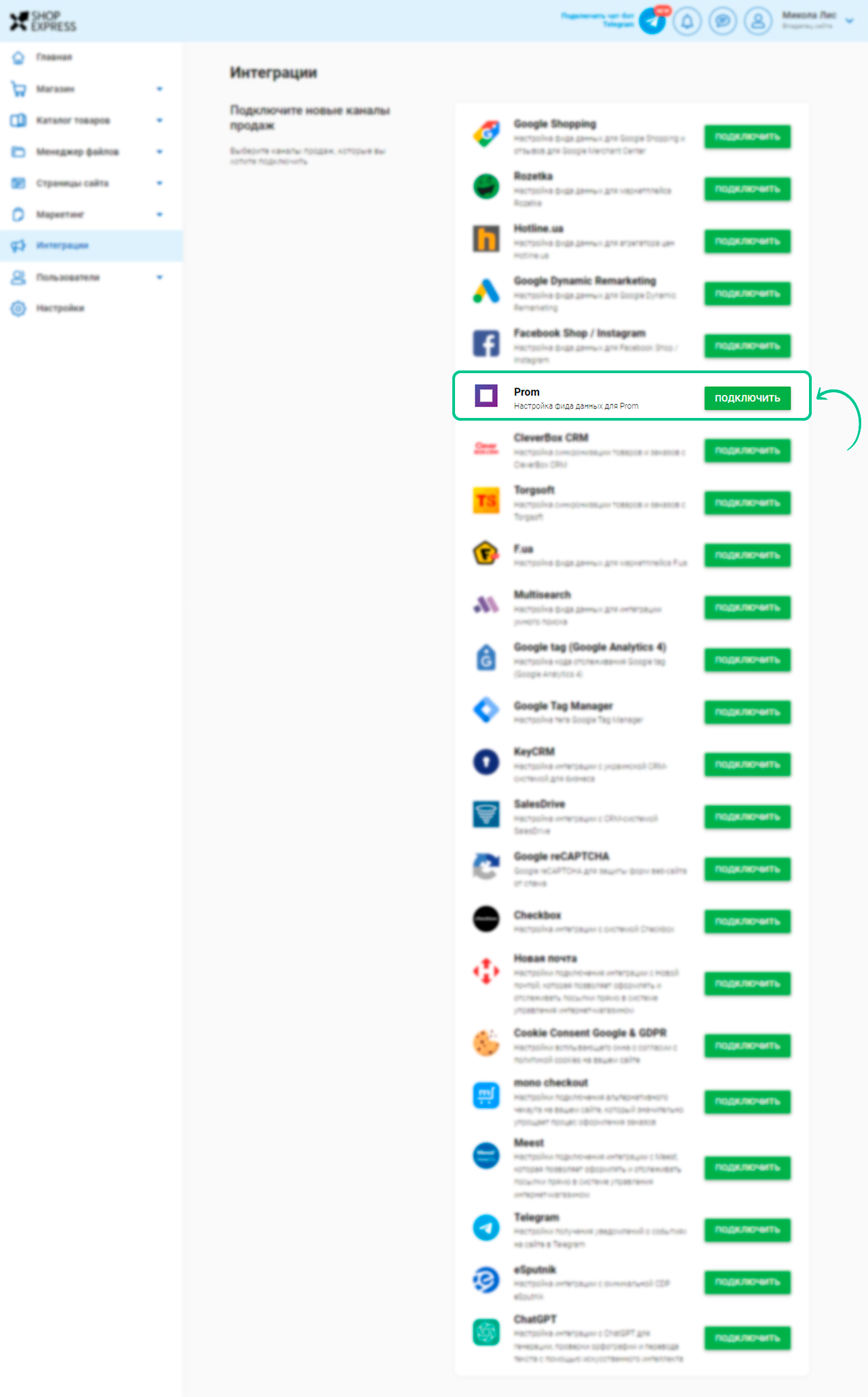
Task: Click the Telegram icon in the header
Action: point(652,21)
